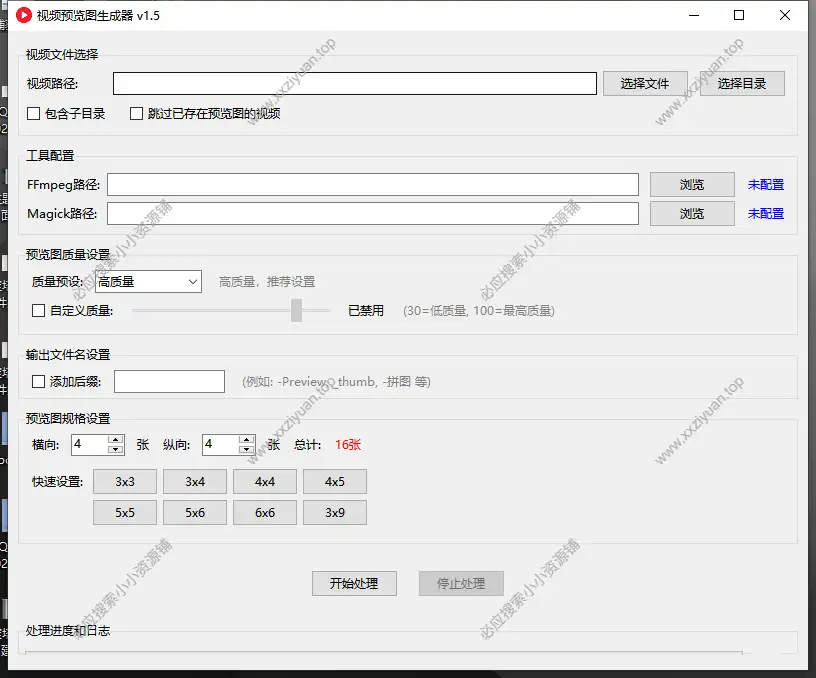816x678 pixels.
Task: Enable 跳过已存在预览图的视频 option
Action: coord(136,112)
